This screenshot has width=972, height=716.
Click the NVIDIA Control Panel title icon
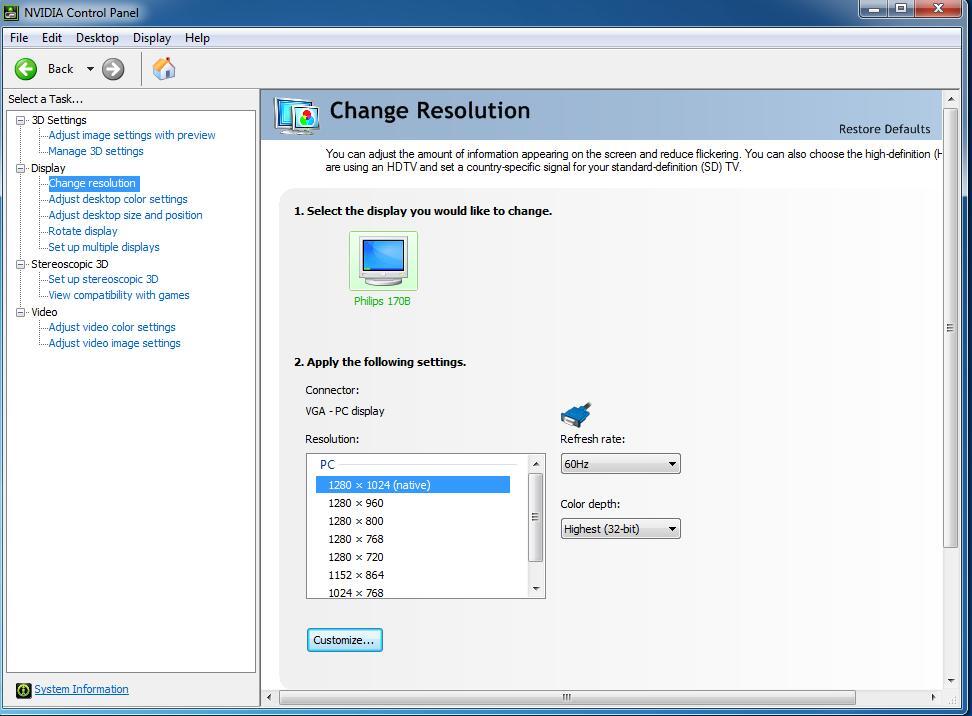pyautogui.click(x=11, y=12)
